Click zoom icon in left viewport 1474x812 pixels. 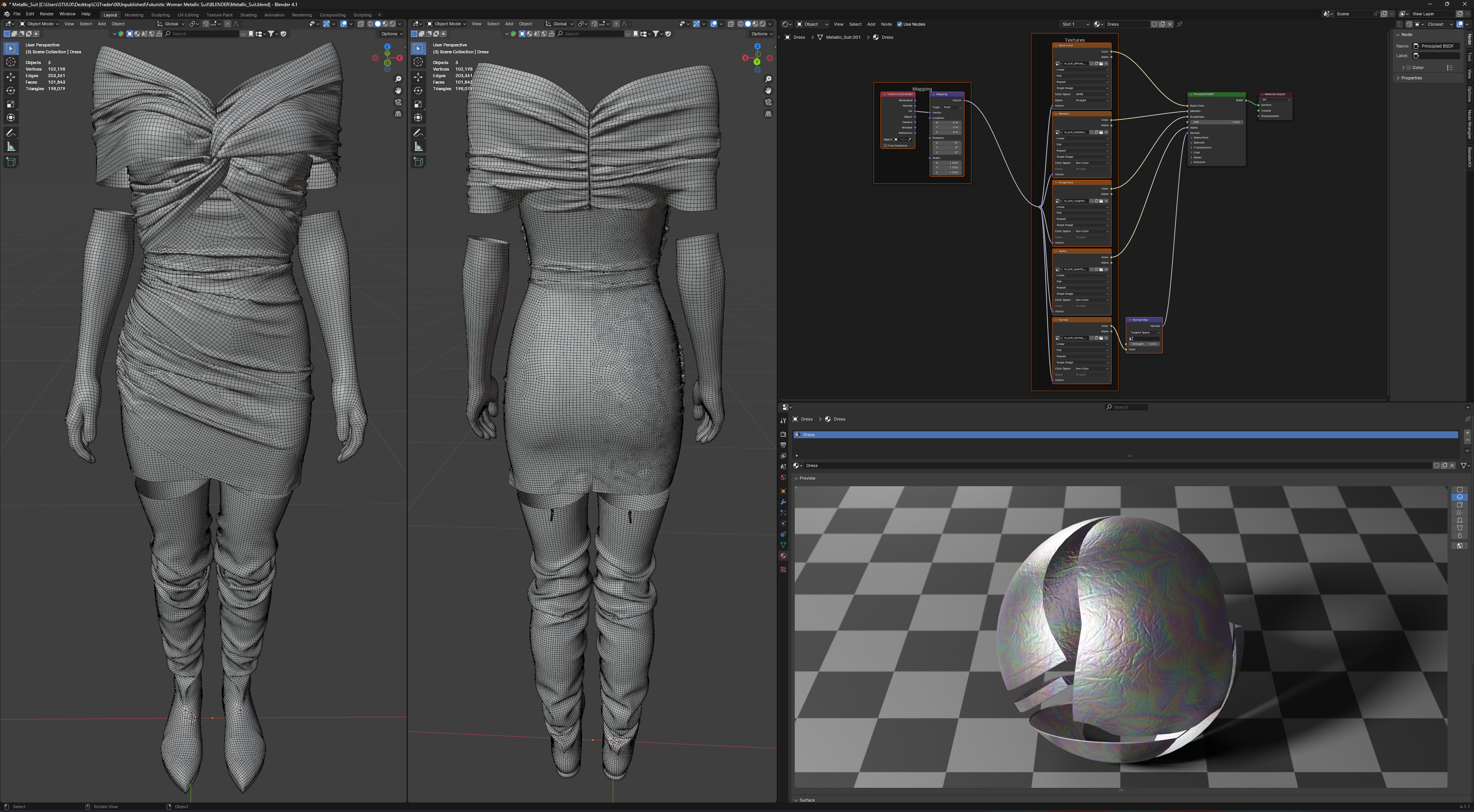click(x=398, y=79)
